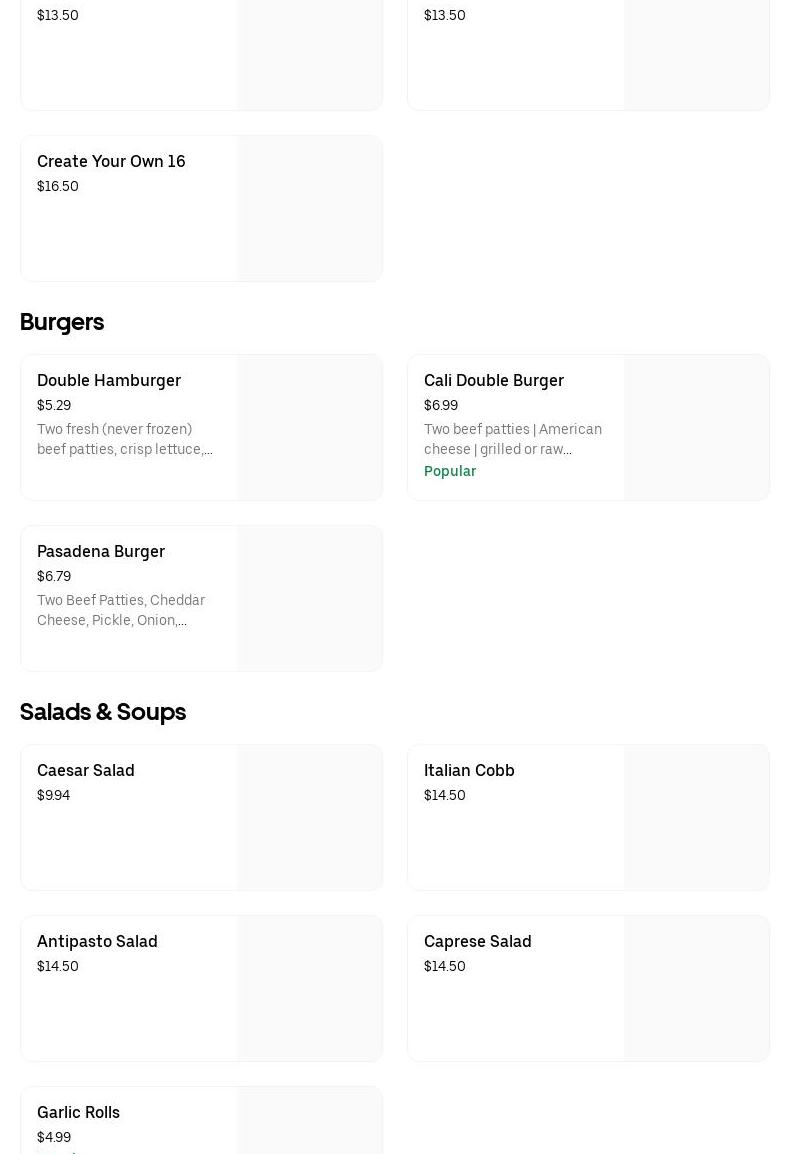Pick the Caprese Salad item

tap(478, 942)
